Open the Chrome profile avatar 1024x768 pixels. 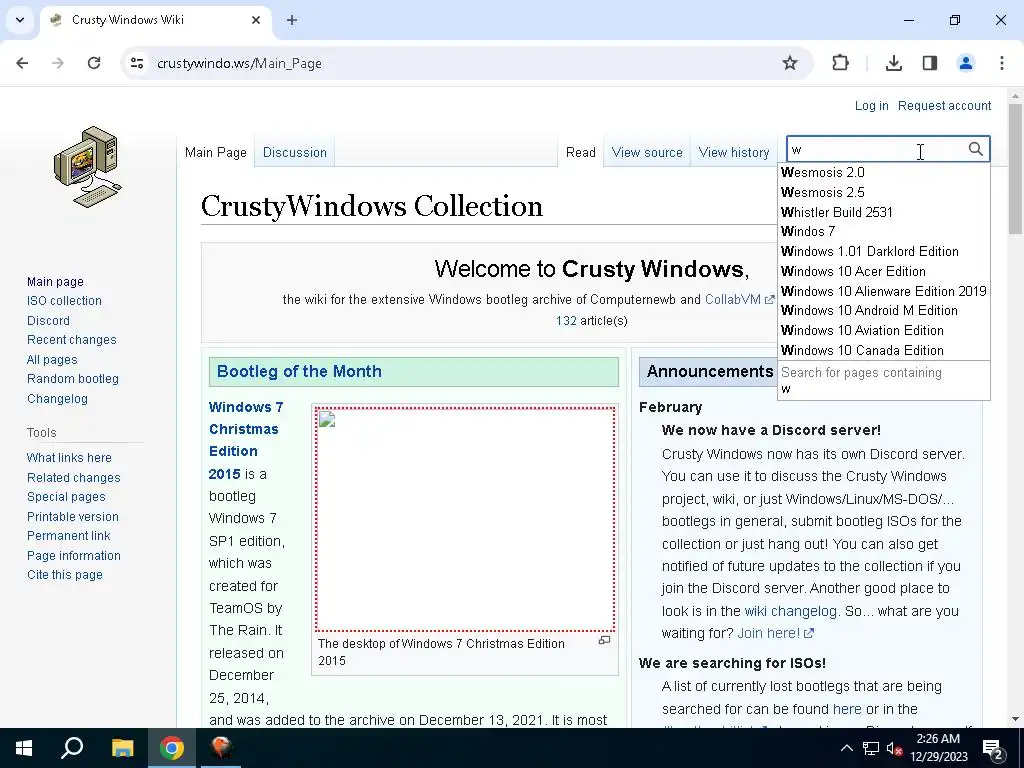[966, 63]
